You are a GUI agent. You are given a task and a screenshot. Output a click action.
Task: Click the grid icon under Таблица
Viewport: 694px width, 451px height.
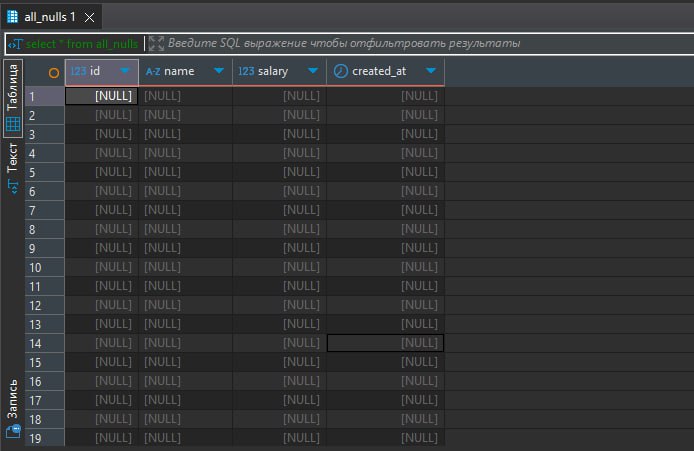(x=13, y=124)
